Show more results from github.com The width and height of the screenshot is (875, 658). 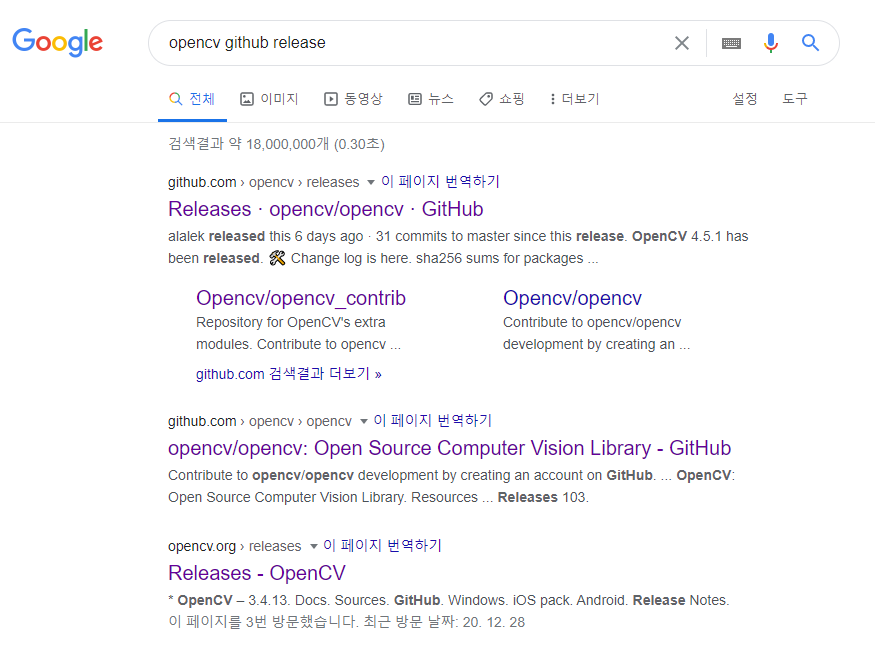pos(289,374)
